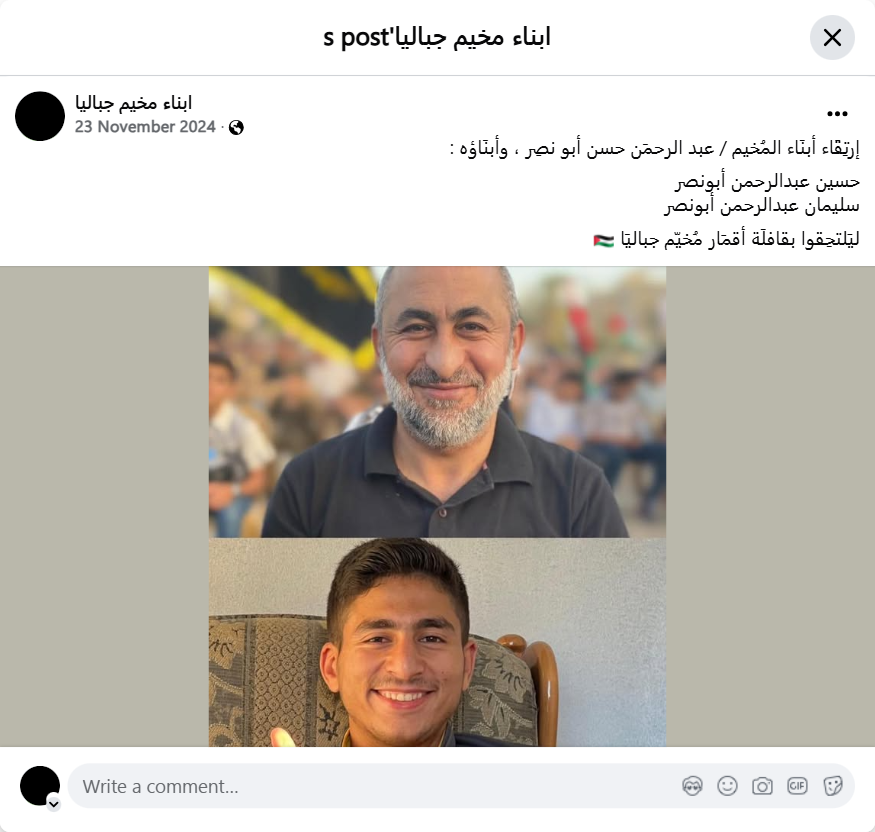Attach a photo using the camera icon

(x=762, y=786)
